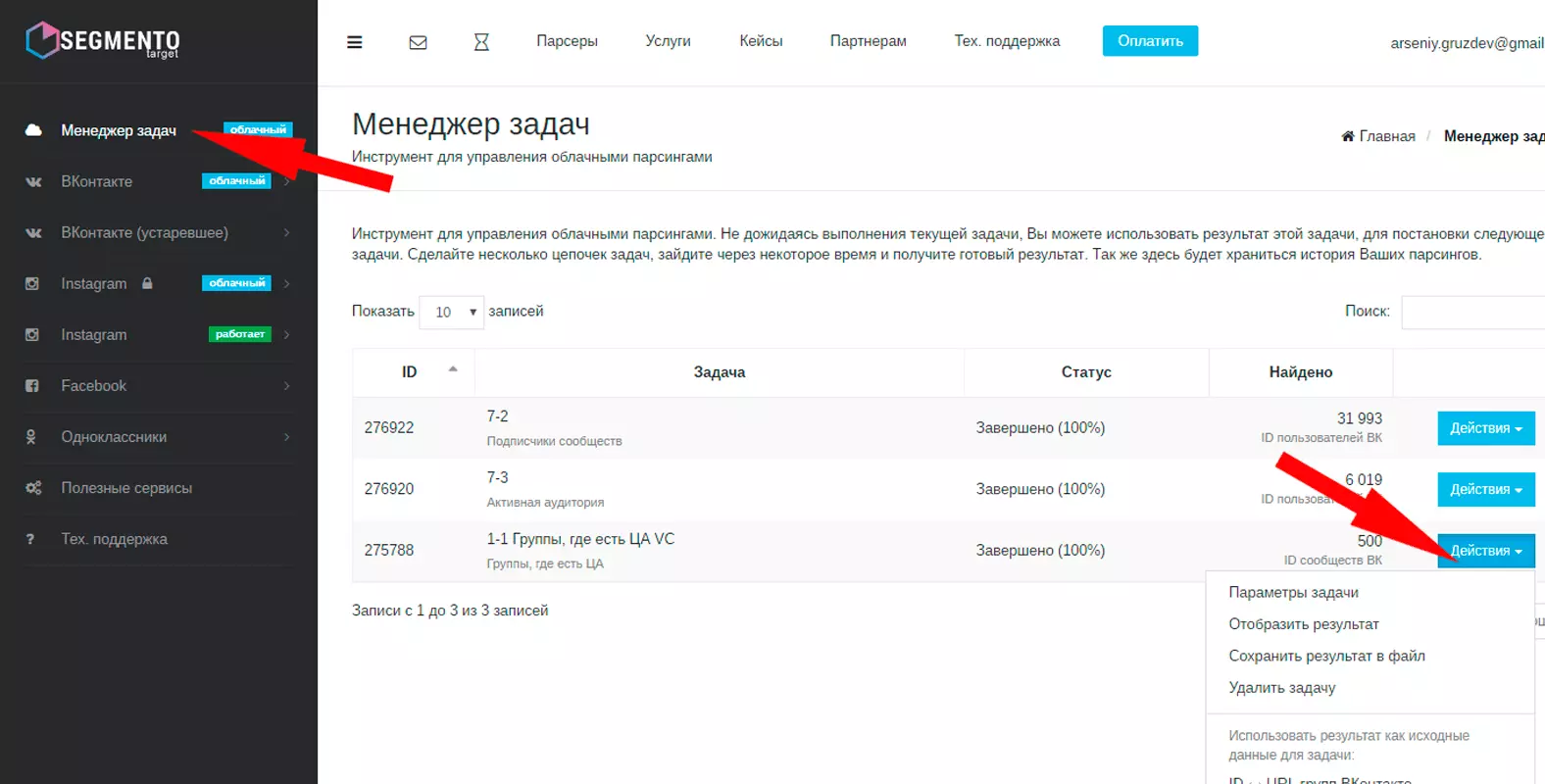This screenshot has height=784, width=1545.
Task: Sort by the Задача column header
Action: pos(720,372)
